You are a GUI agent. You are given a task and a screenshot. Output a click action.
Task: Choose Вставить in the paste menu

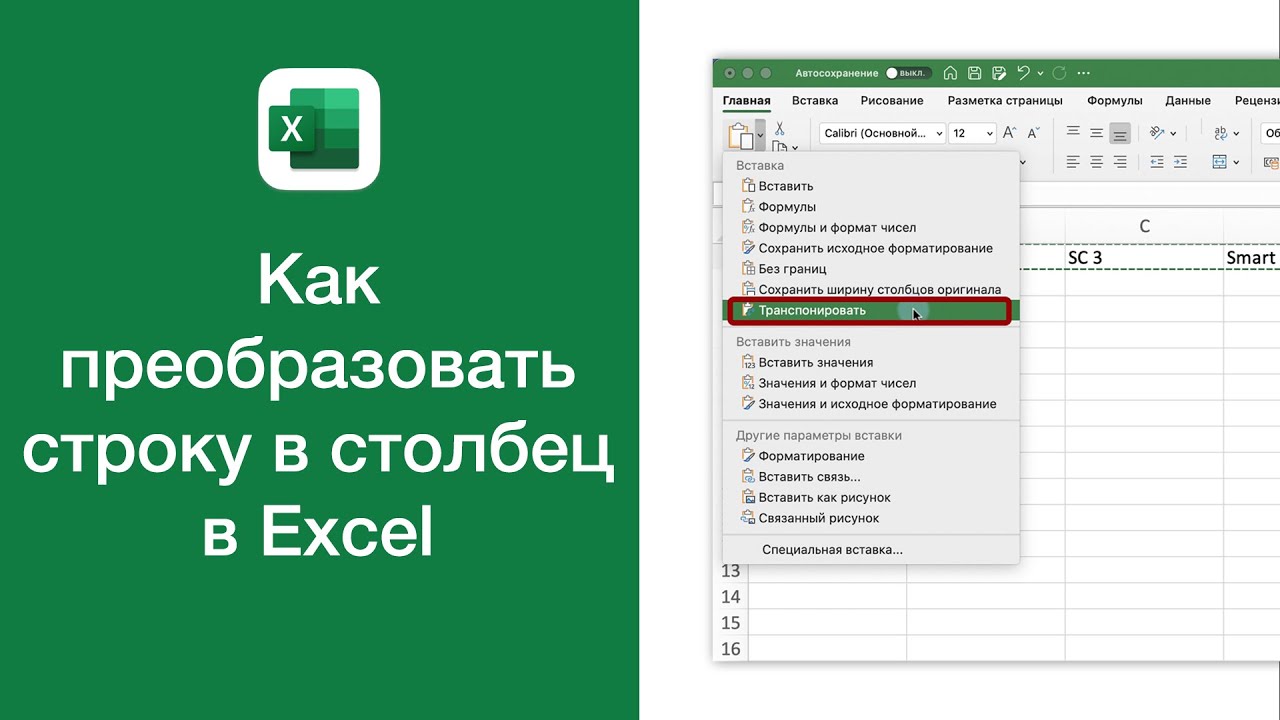871,186
